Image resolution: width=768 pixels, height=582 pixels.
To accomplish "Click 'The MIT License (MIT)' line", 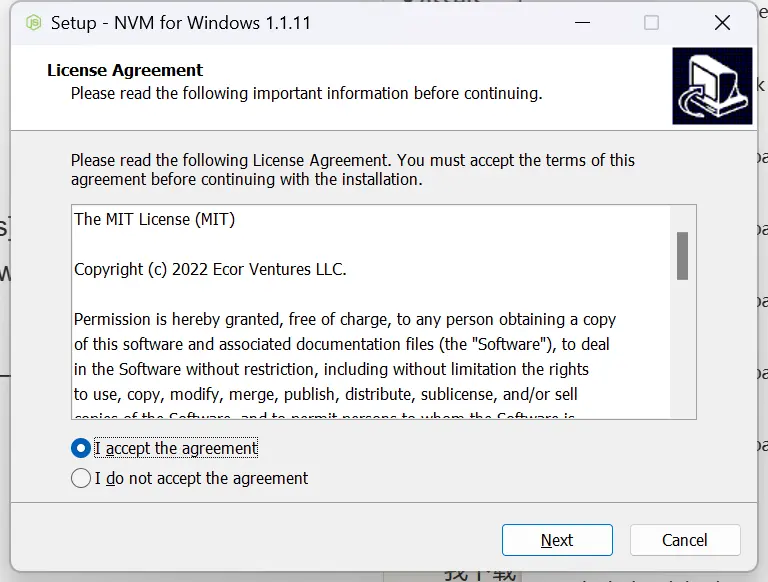I will 154,219.
